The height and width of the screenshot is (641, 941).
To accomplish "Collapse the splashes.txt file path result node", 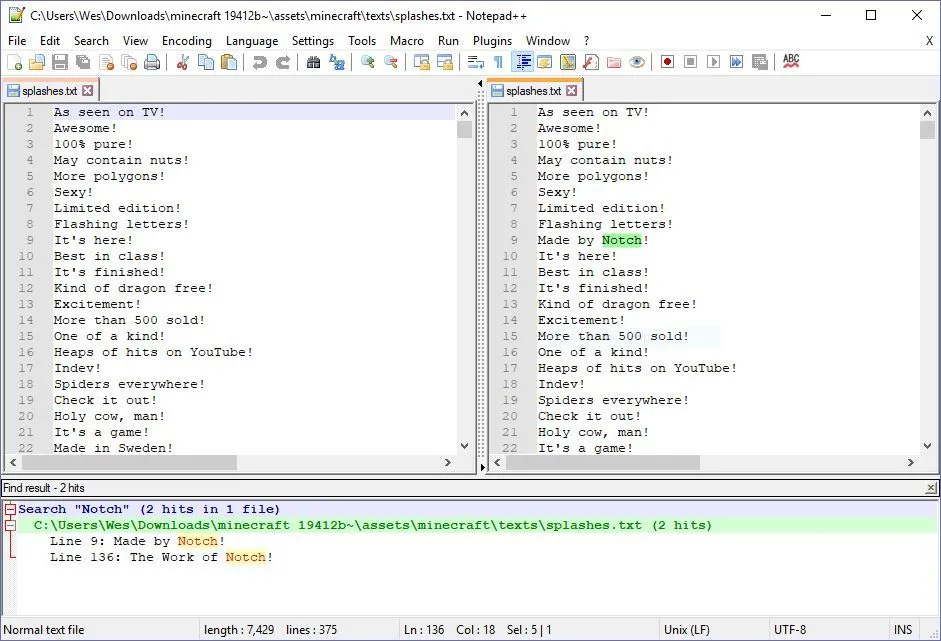I will pyautogui.click(x=10, y=526).
